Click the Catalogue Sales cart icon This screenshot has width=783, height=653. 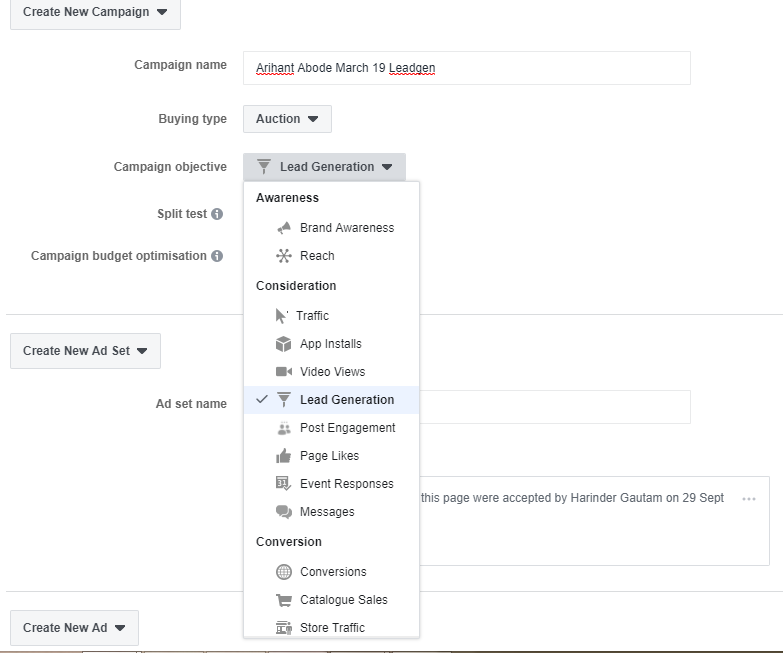[284, 600]
